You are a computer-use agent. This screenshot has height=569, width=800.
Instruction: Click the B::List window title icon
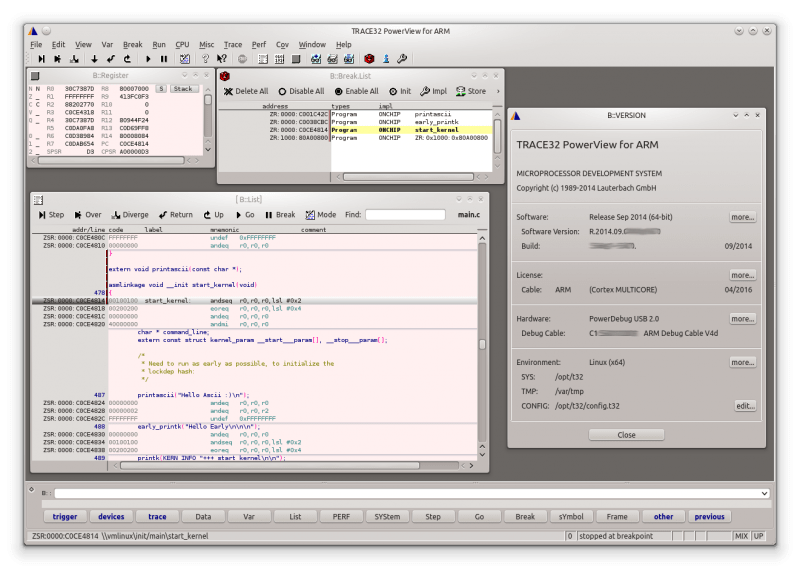click(x=38, y=200)
